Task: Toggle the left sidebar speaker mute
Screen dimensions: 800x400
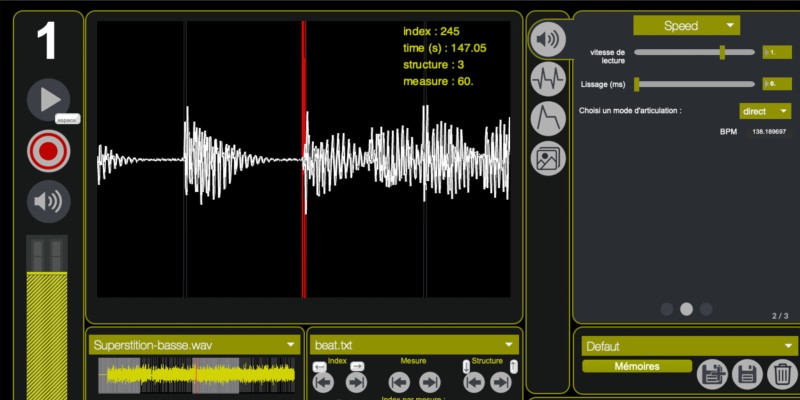Action: coord(47,202)
